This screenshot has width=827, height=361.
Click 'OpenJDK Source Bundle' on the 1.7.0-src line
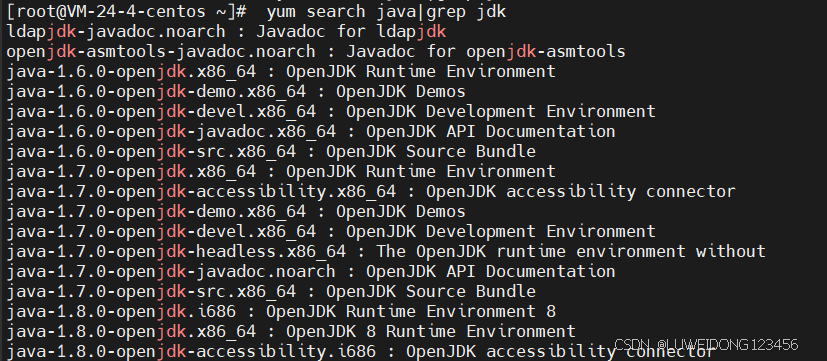pos(431,292)
